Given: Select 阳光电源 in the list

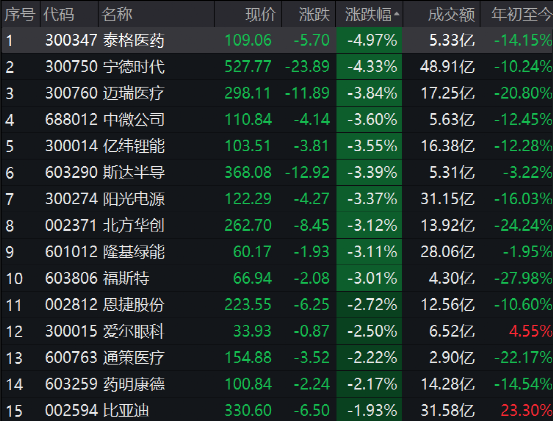Looking at the screenshot, I should click(277, 199).
